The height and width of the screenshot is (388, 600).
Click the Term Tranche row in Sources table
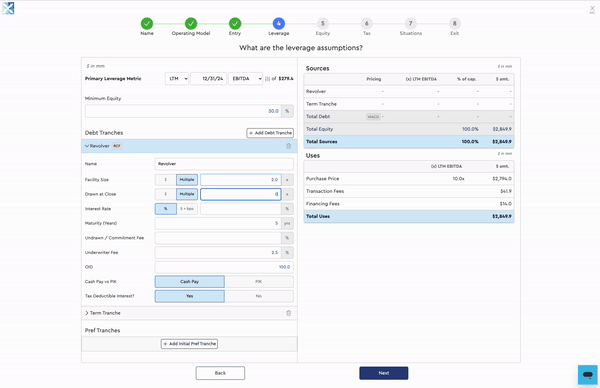tap(409, 104)
